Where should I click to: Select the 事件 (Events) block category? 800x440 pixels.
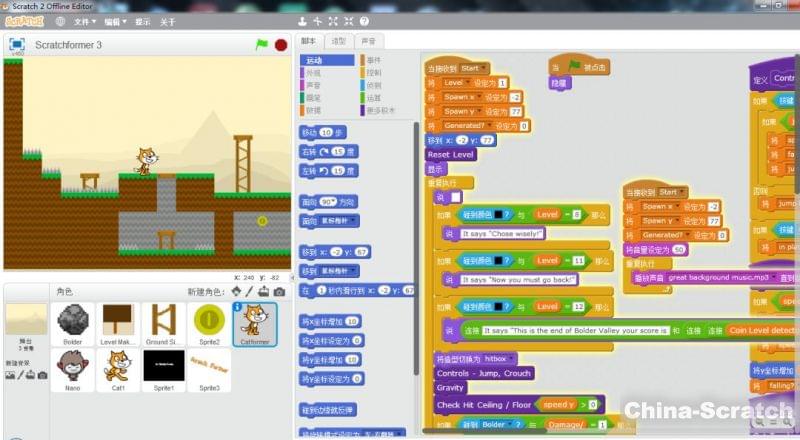[x=373, y=60]
